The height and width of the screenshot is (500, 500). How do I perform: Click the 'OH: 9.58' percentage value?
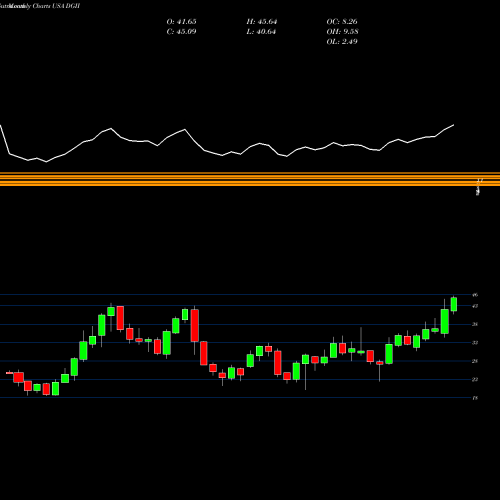pos(342,32)
